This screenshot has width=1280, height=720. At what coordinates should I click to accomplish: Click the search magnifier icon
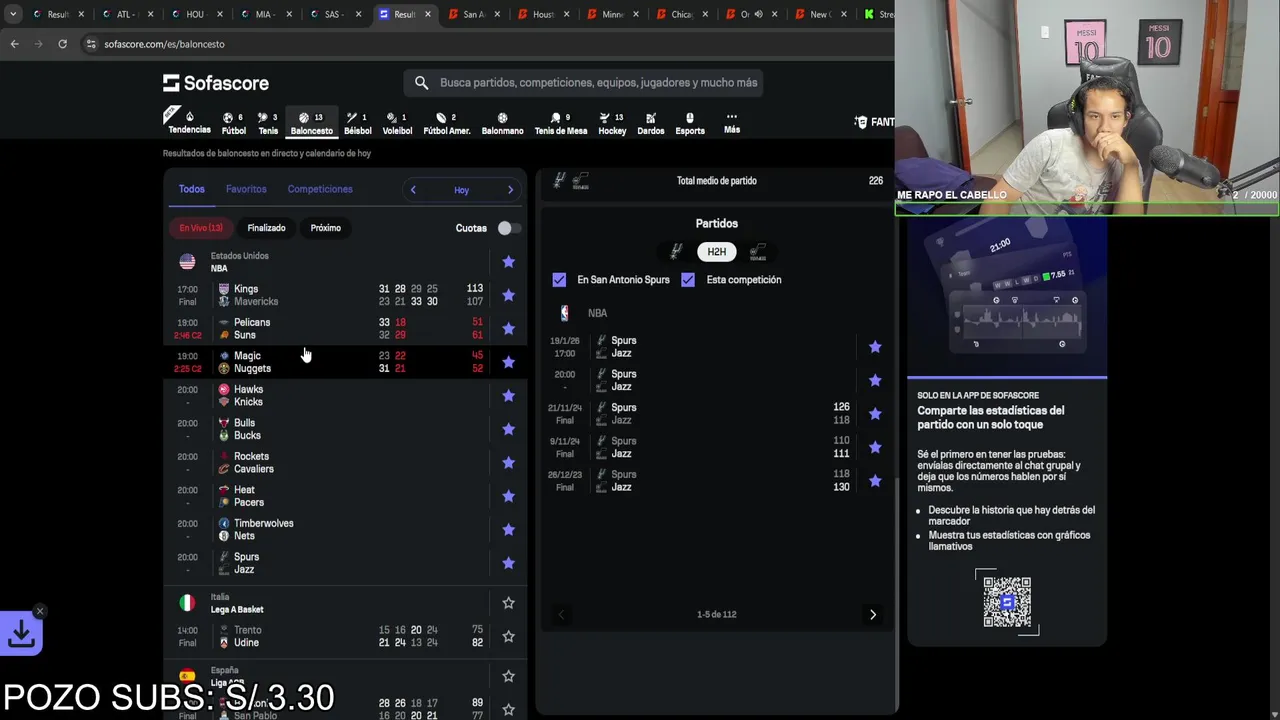(421, 83)
